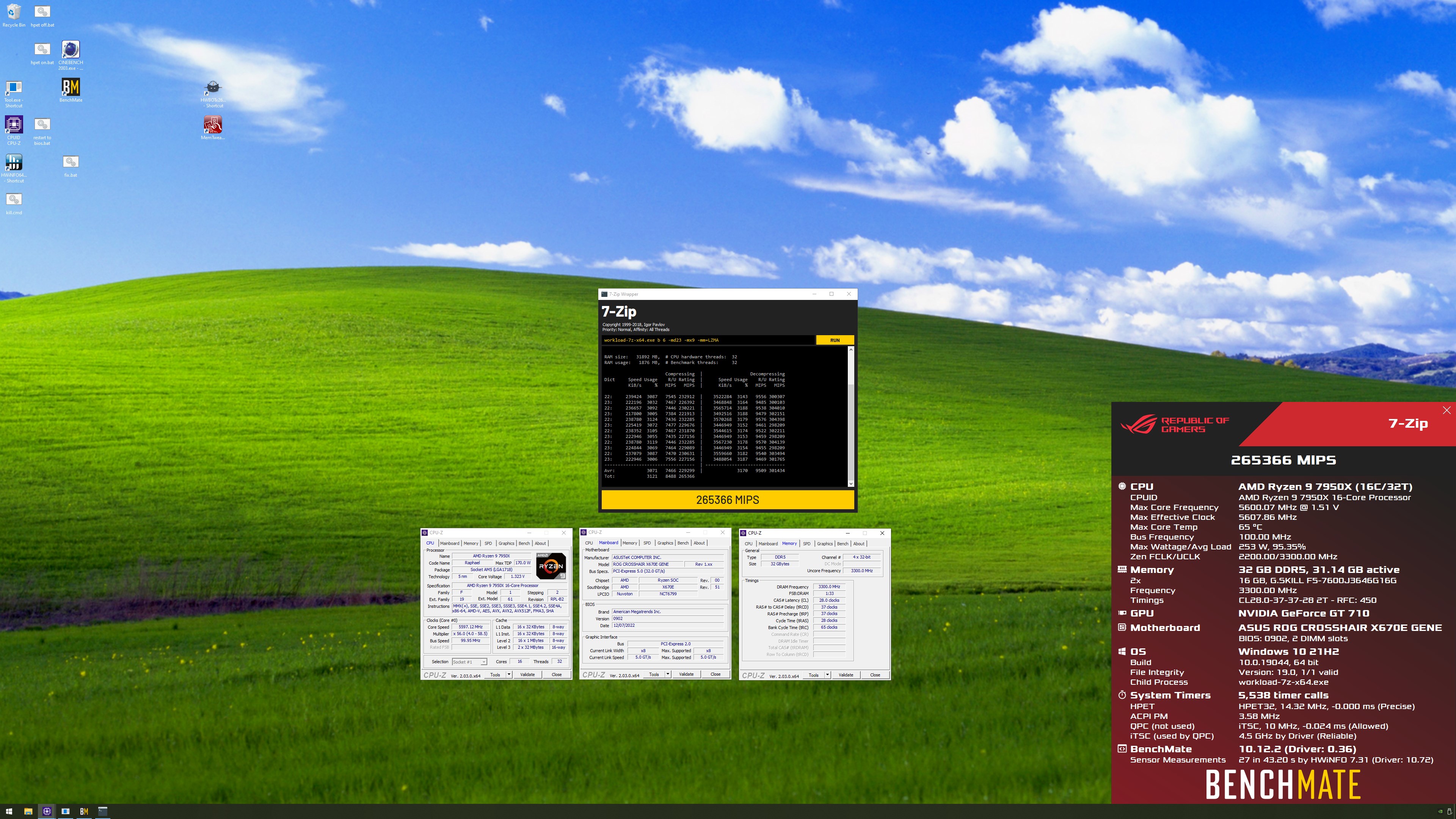Click DRAM Frequency value 3300.0 MHz

829,587
